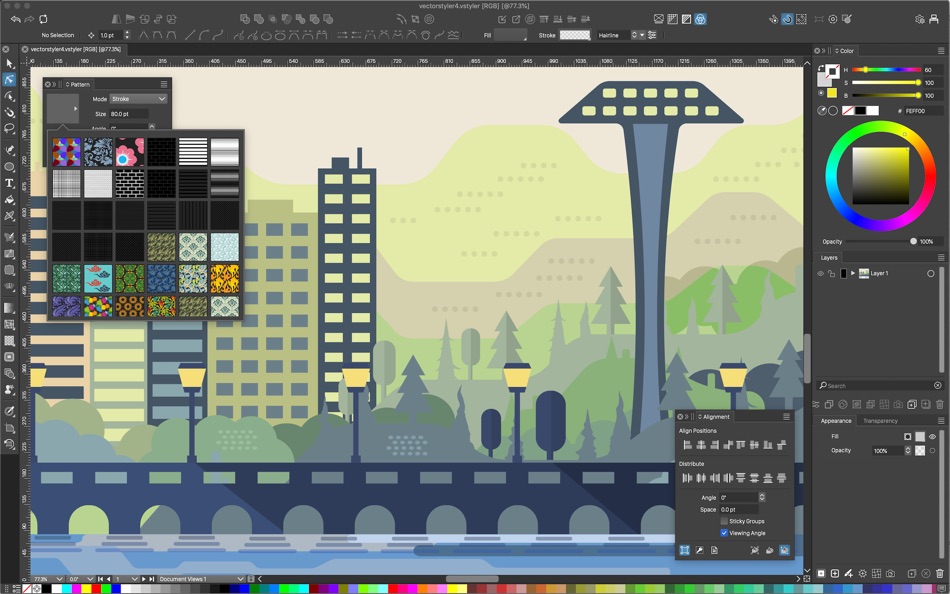Click trash icon at Appearance panel bottom
The height and width of the screenshot is (594, 950).
(939, 574)
